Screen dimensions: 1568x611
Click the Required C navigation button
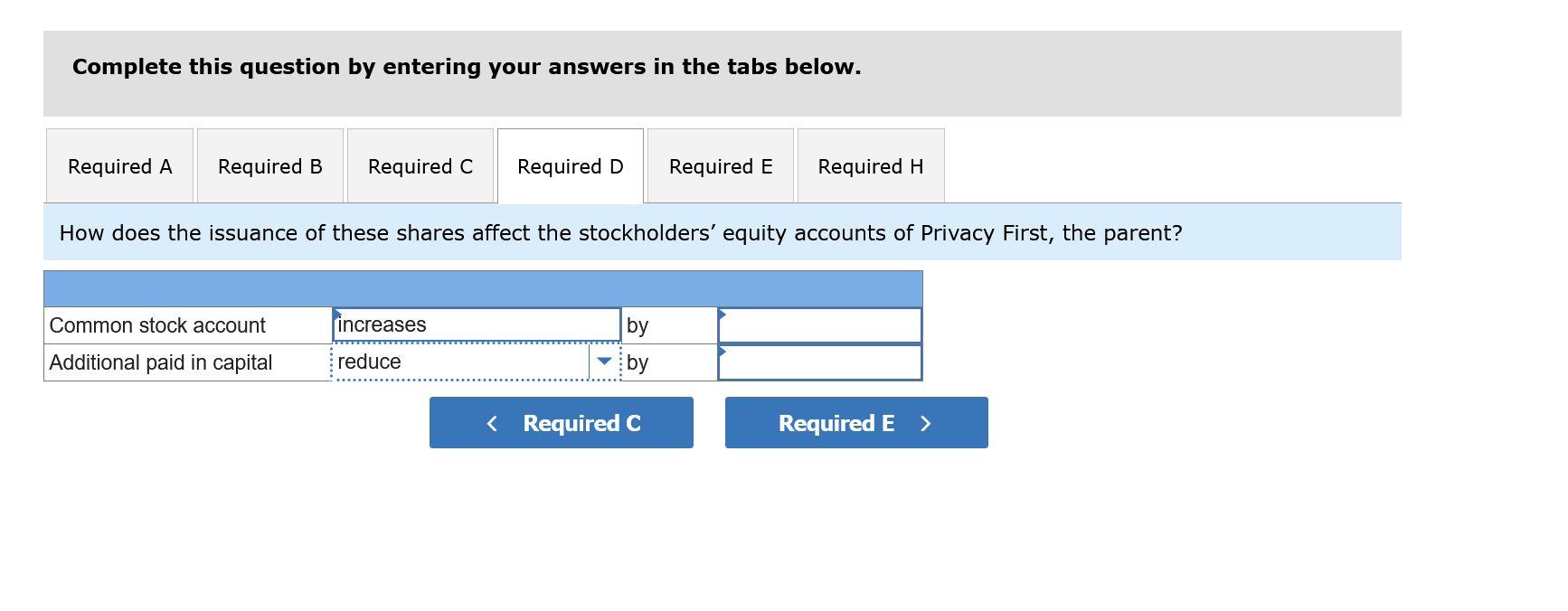point(561,422)
